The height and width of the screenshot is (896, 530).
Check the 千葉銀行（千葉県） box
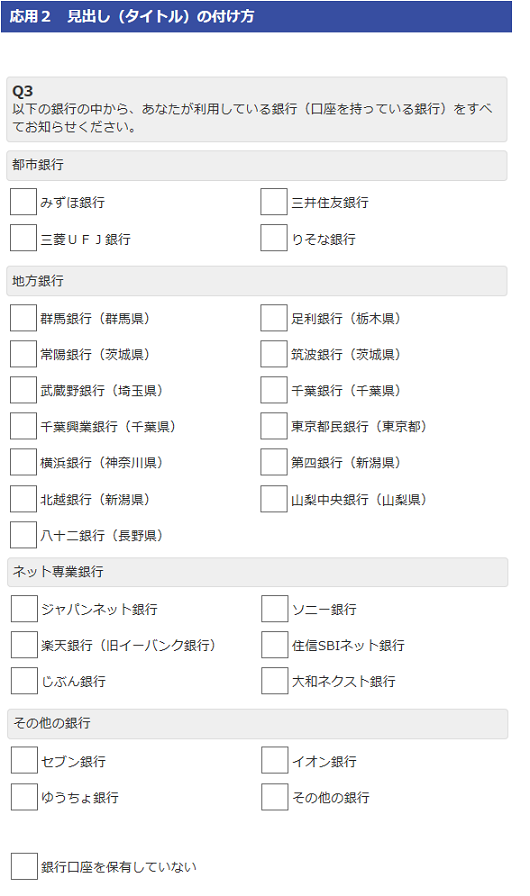coord(274,390)
